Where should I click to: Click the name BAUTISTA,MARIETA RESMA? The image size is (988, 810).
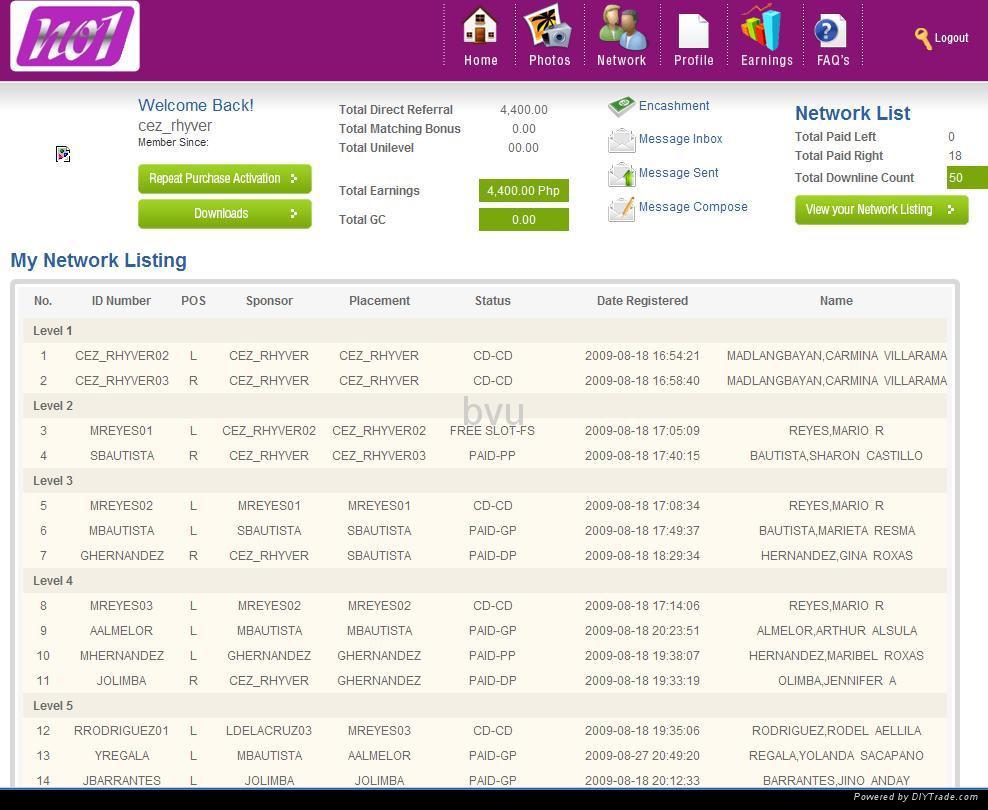coord(837,531)
